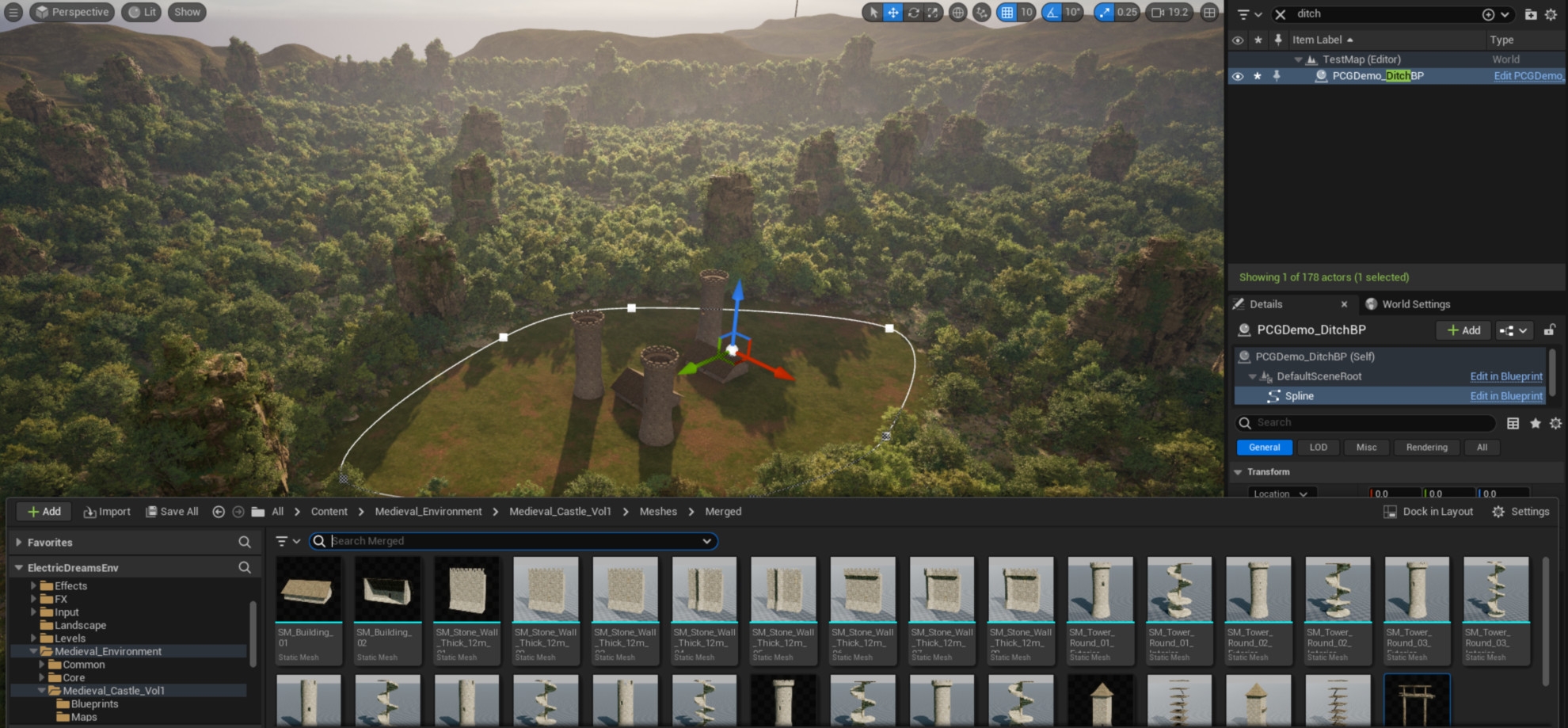The image size is (1568, 728).
Task: Switch to the scale transform tool
Action: pos(933,13)
